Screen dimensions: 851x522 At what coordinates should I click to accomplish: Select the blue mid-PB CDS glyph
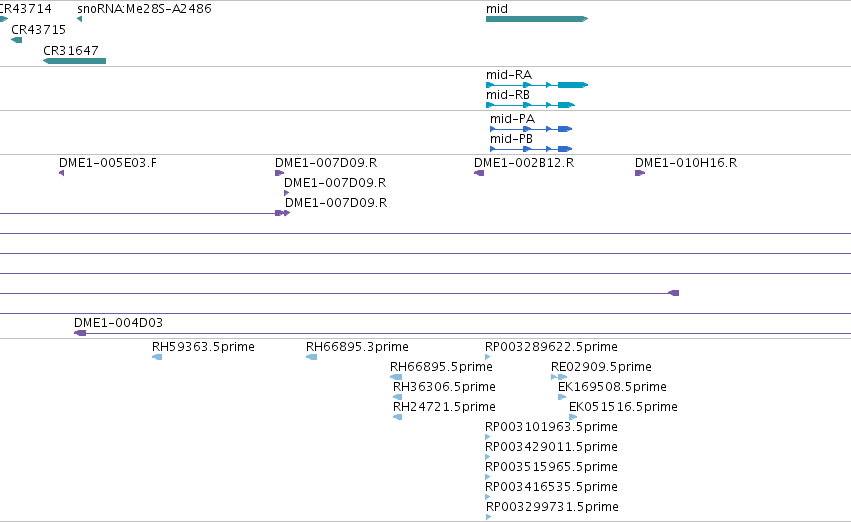(x=531, y=149)
